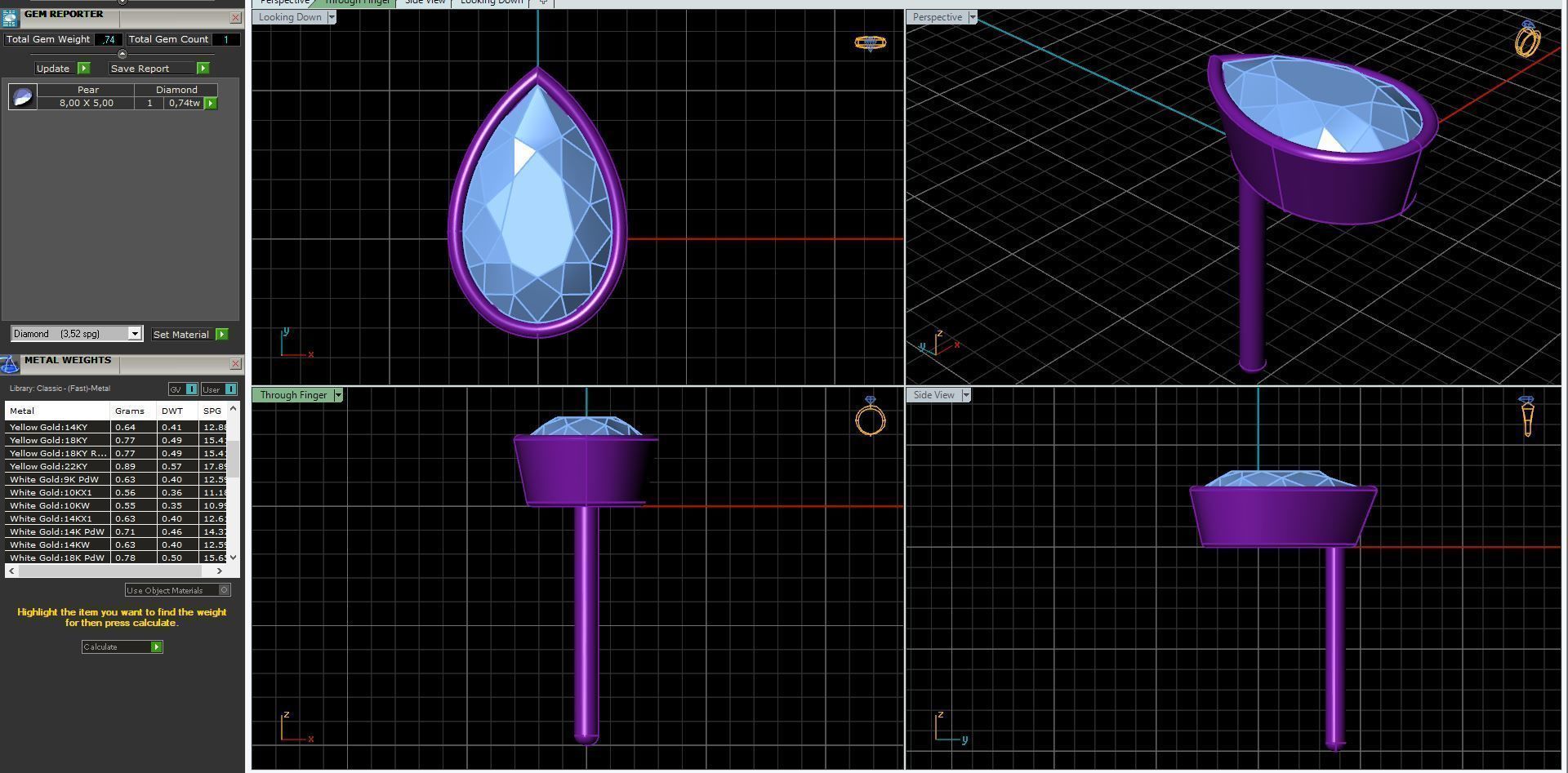Click green arrow next to Set Material
The width and height of the screenshot is (1568, 773).
click(x=221, y=334)
